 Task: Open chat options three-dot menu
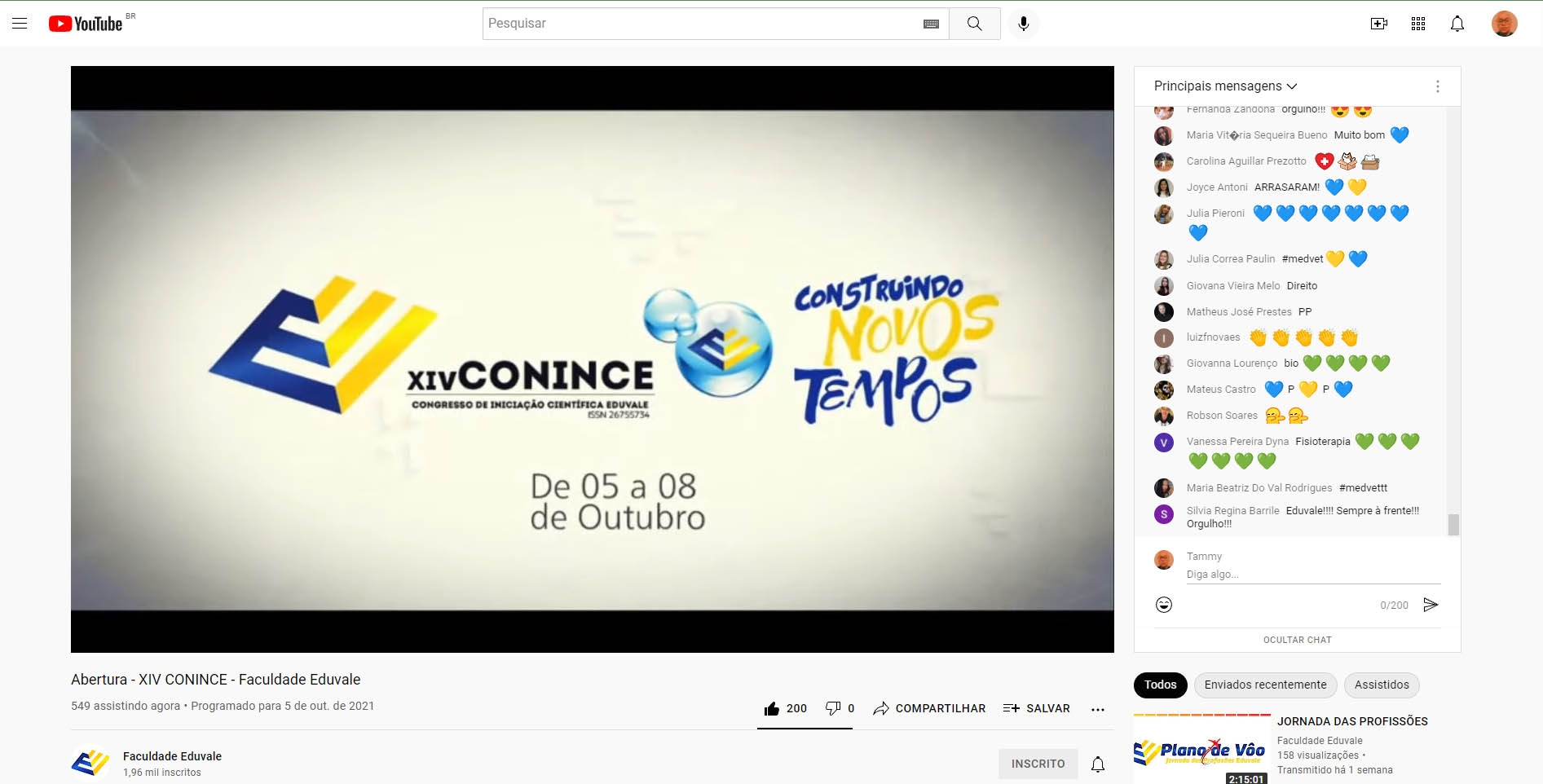point(1438,86)
